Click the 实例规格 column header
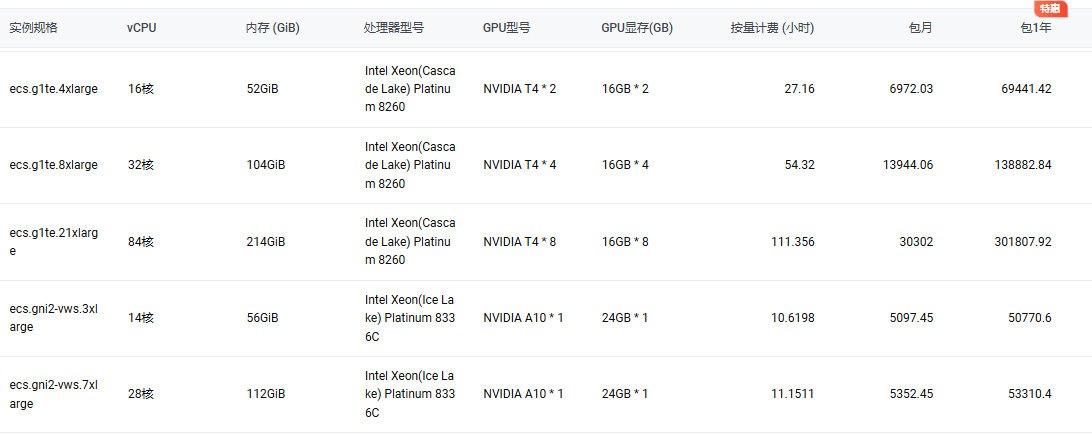Viewport: 1092px width, 435px height. coord(33,28)
